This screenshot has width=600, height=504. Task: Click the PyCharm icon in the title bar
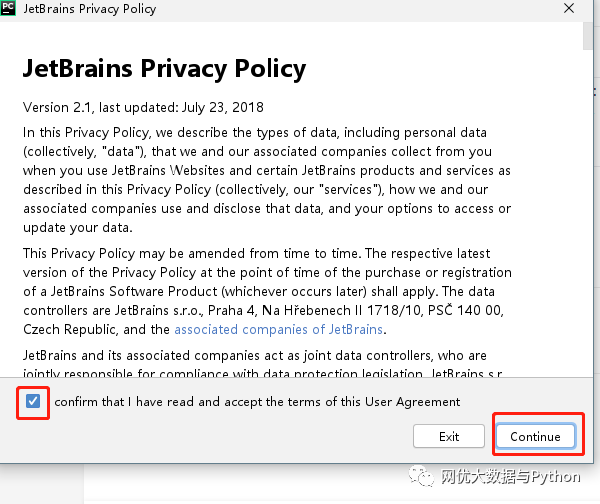(x=7, y=8)
